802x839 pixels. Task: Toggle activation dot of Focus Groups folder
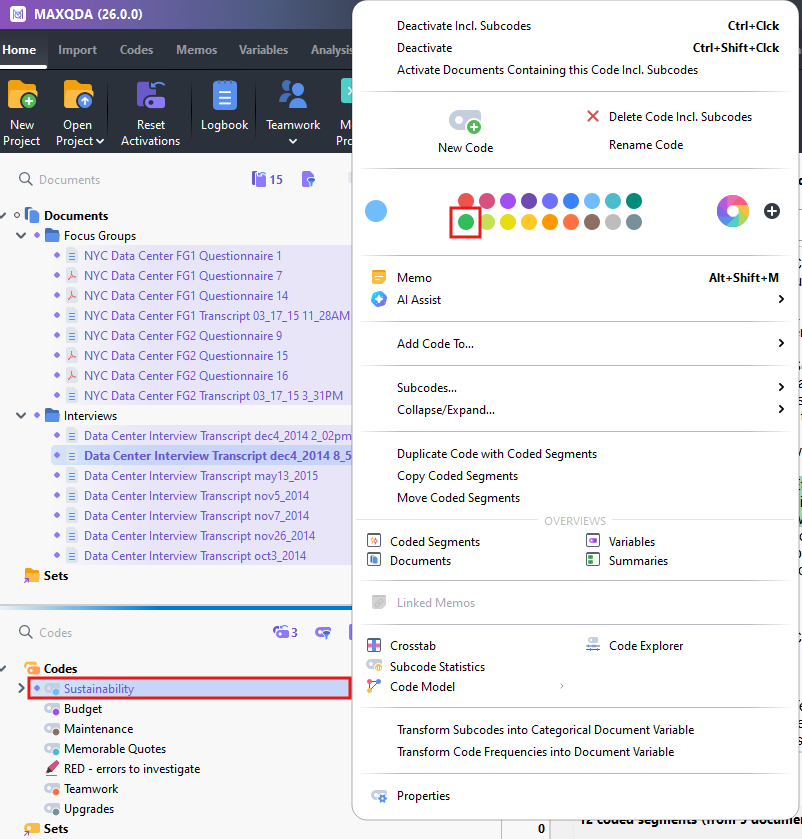[37, 235]
